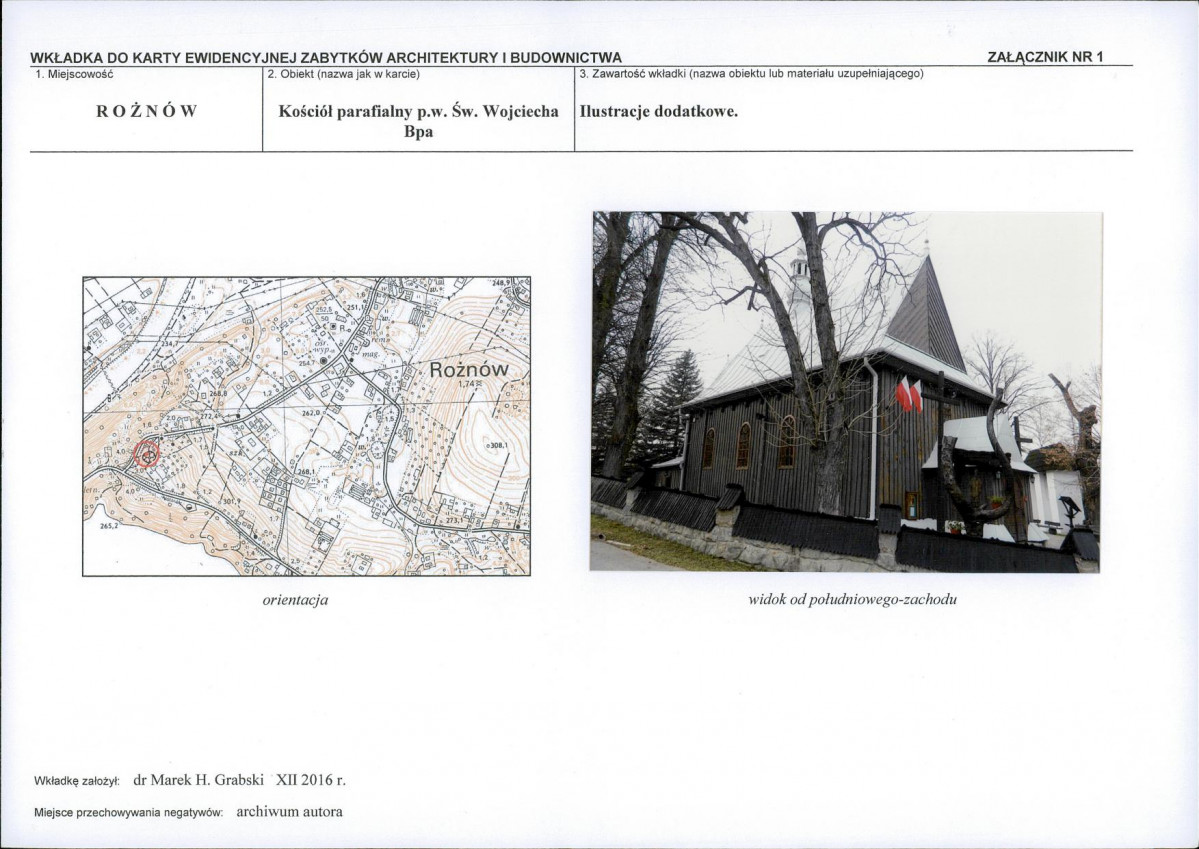Click the 'Rożnów' place name on the map

pyautogui.click(x=469, y=370)
